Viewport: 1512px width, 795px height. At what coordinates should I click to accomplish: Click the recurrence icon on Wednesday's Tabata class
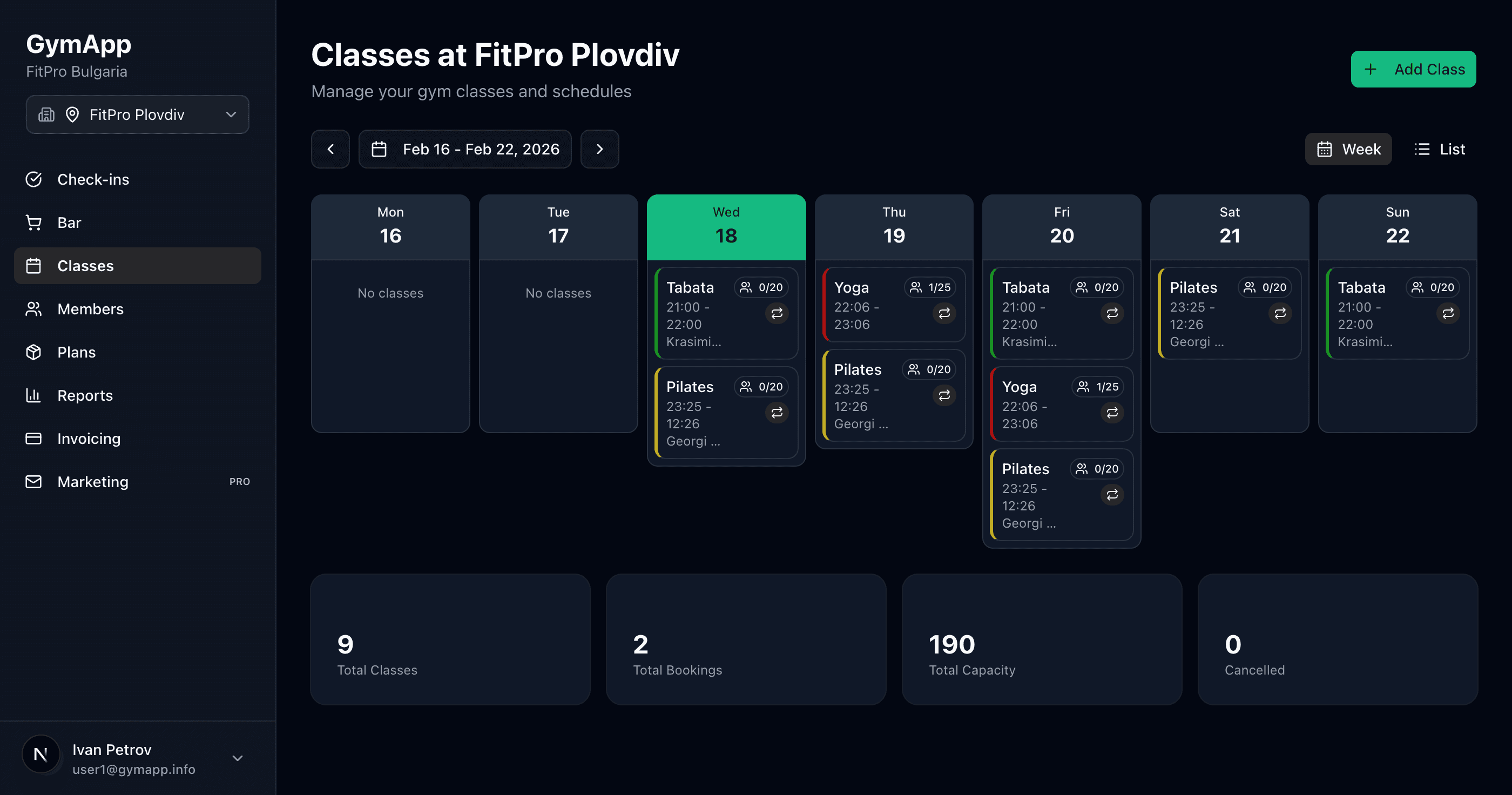tap(777, 314)
